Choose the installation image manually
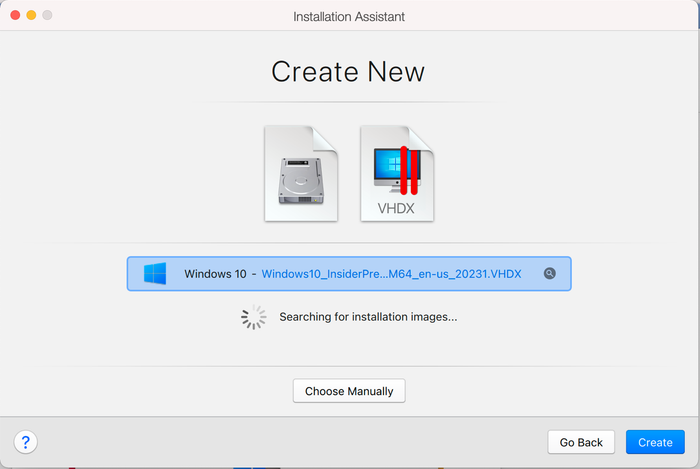700x469 pixels. tap(349, 391)
